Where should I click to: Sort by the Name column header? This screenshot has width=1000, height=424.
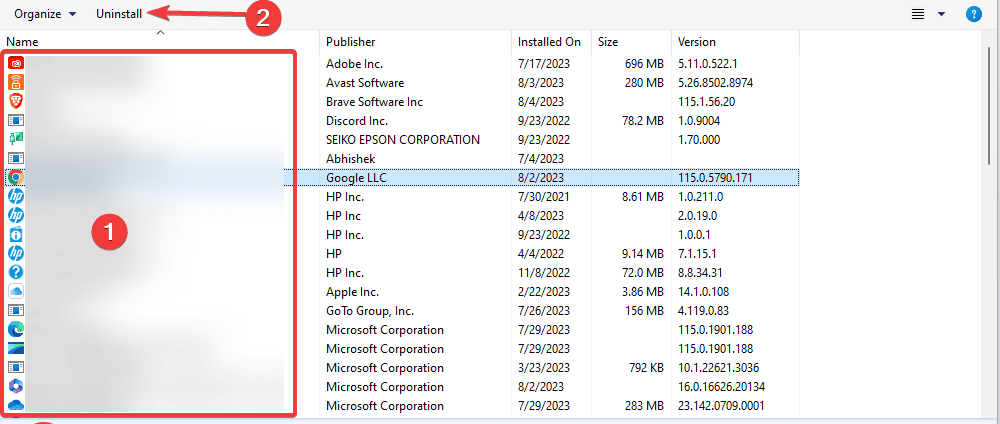click(22, 42)
